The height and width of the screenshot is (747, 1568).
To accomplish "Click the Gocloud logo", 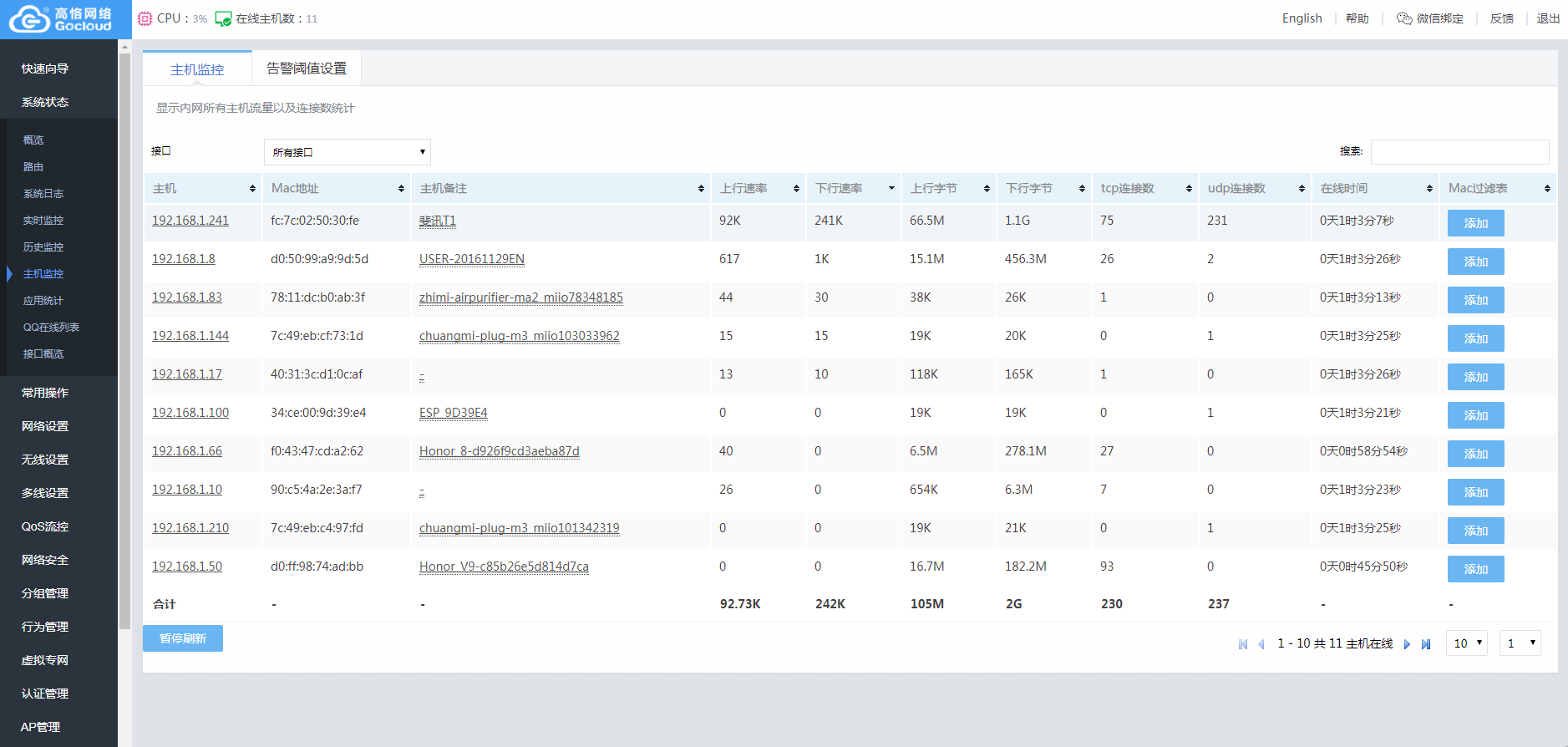I will [x=60, y=18].
